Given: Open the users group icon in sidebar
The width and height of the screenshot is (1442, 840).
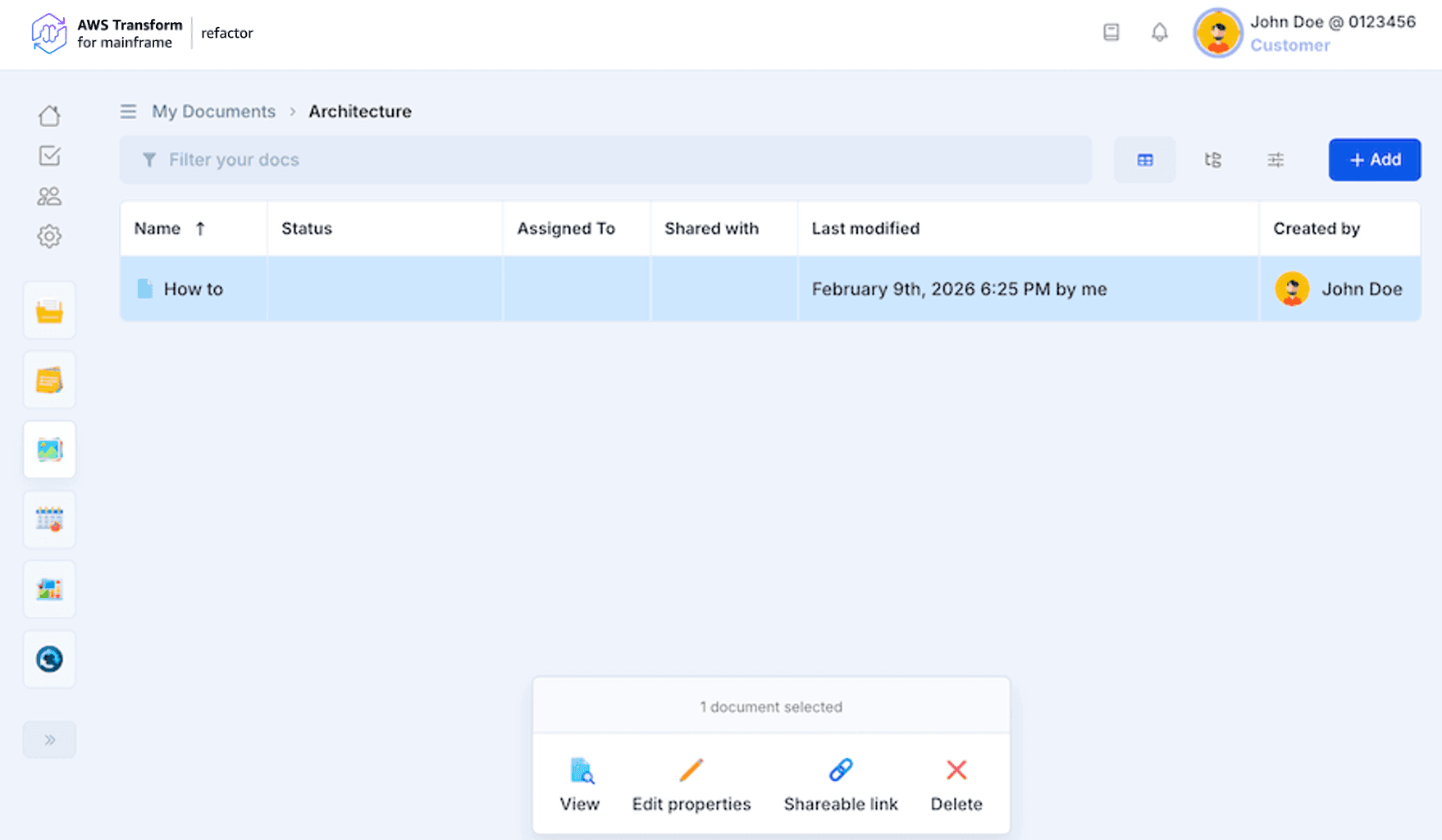Looking at the screenshot, I should coord(49,196).
